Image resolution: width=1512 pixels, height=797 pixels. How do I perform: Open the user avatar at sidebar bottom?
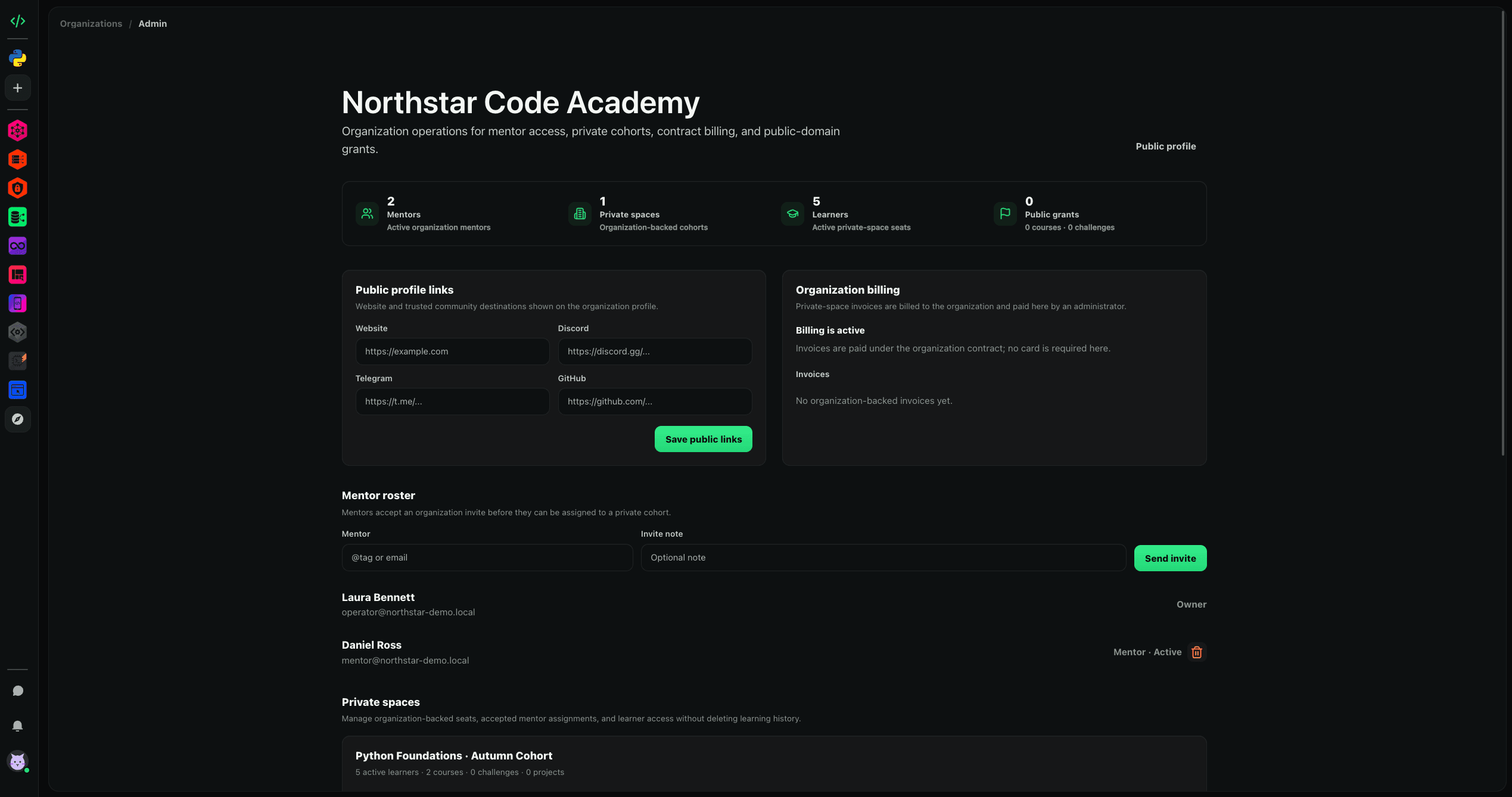tap(18, 761)
